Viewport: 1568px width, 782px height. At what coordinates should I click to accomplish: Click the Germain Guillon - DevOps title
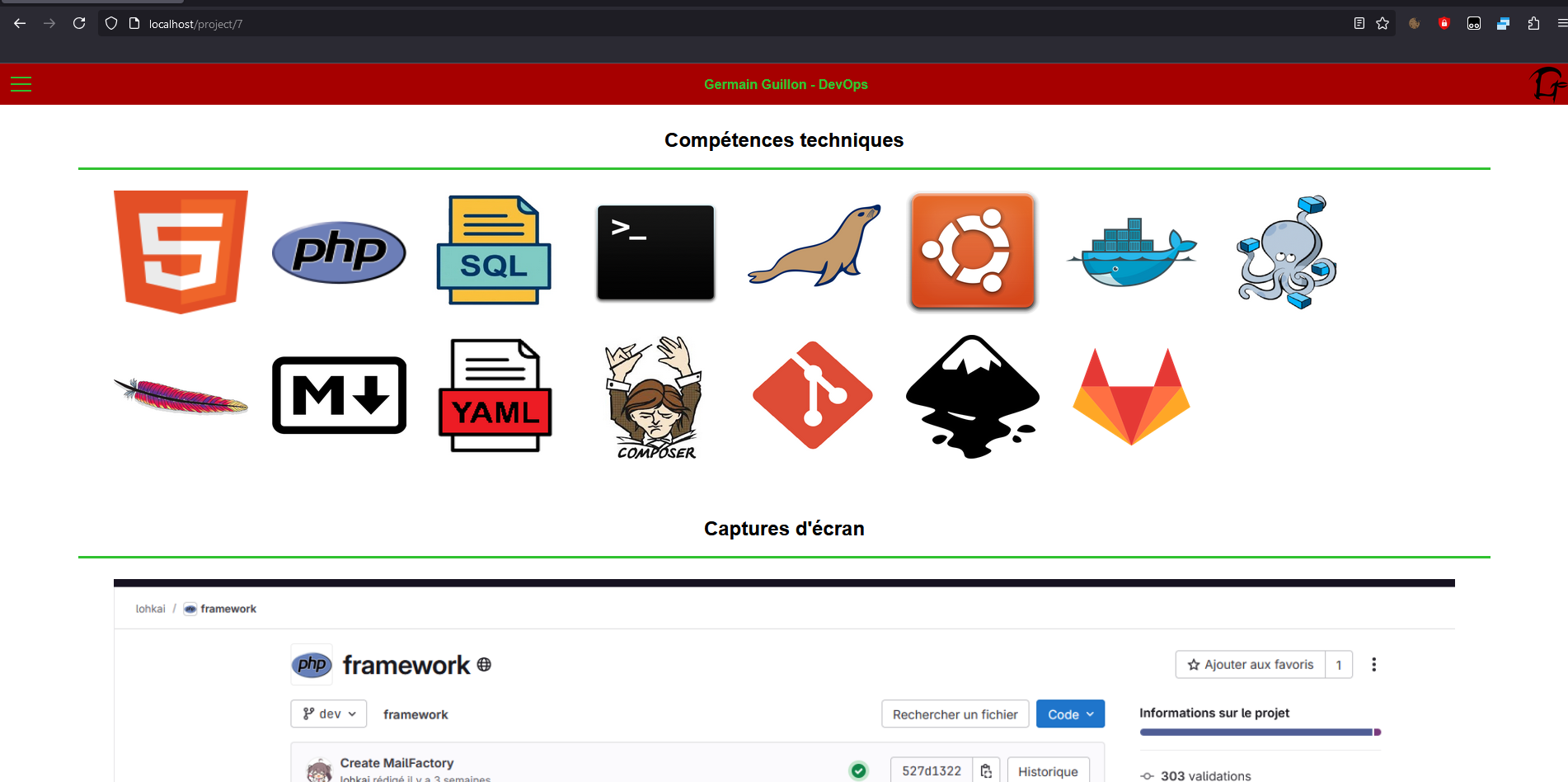point(786,84)
